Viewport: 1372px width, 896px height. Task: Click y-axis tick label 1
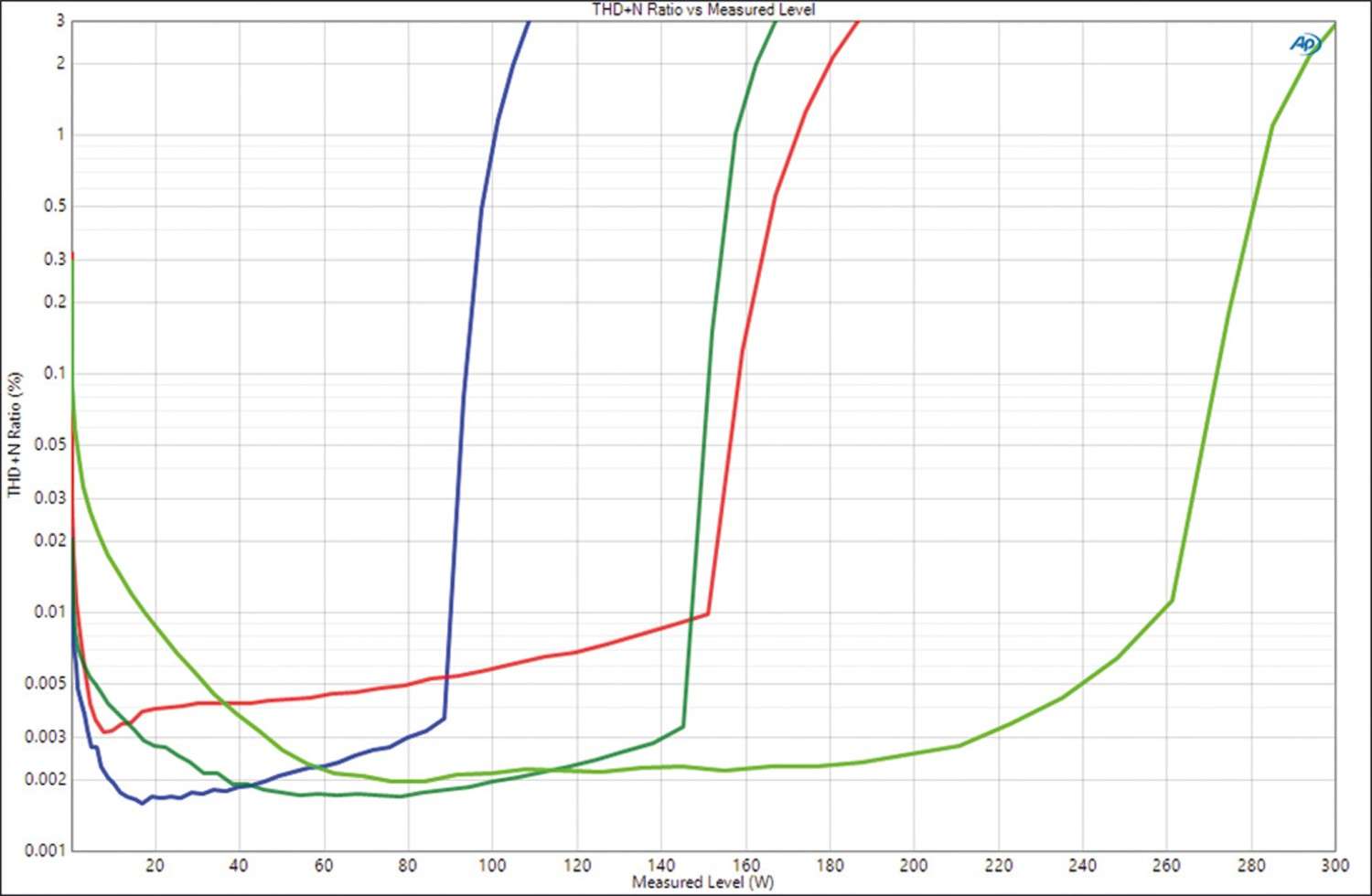61,134
